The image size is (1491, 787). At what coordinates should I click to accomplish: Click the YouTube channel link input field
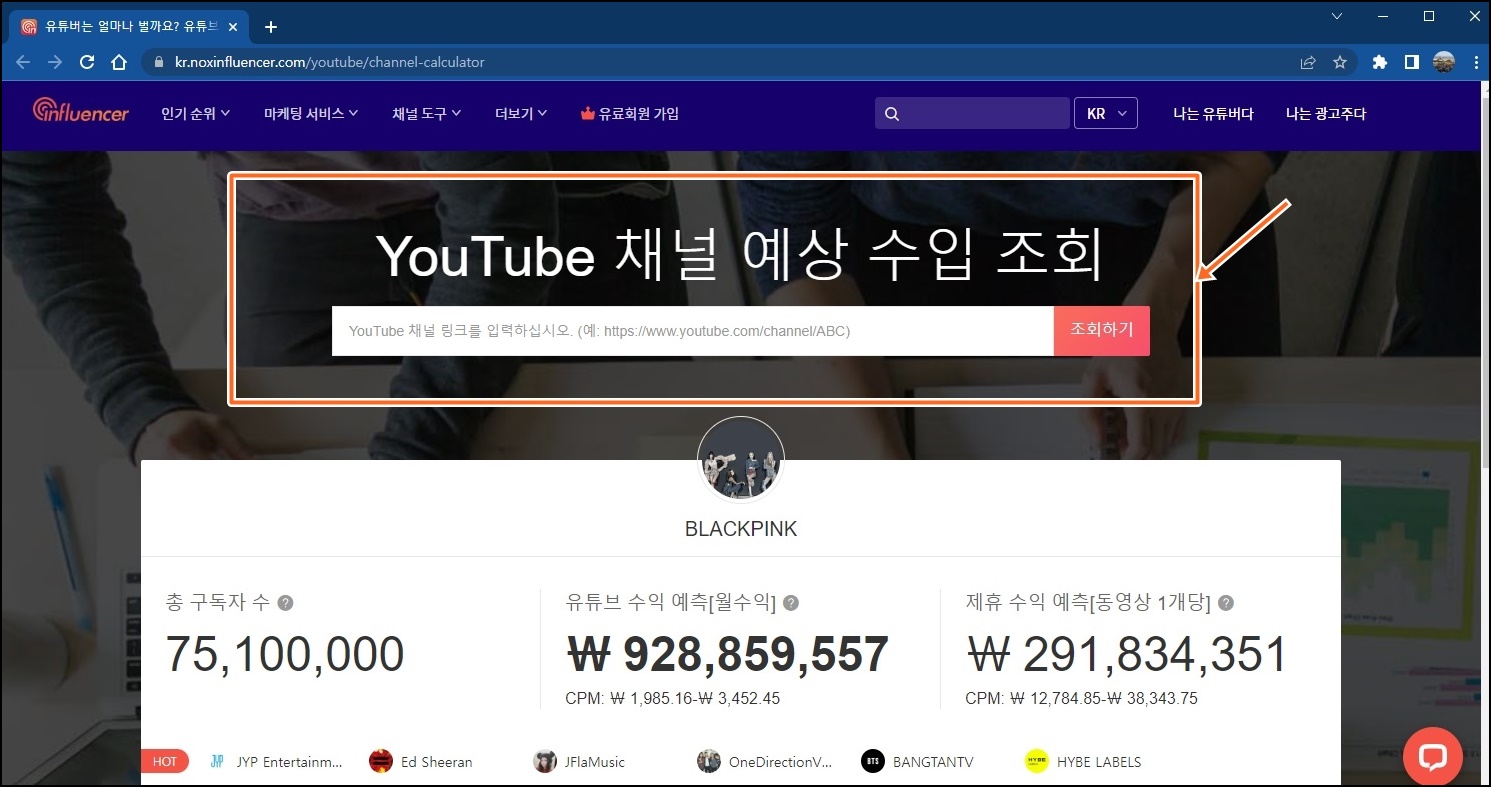coord(693,330)
